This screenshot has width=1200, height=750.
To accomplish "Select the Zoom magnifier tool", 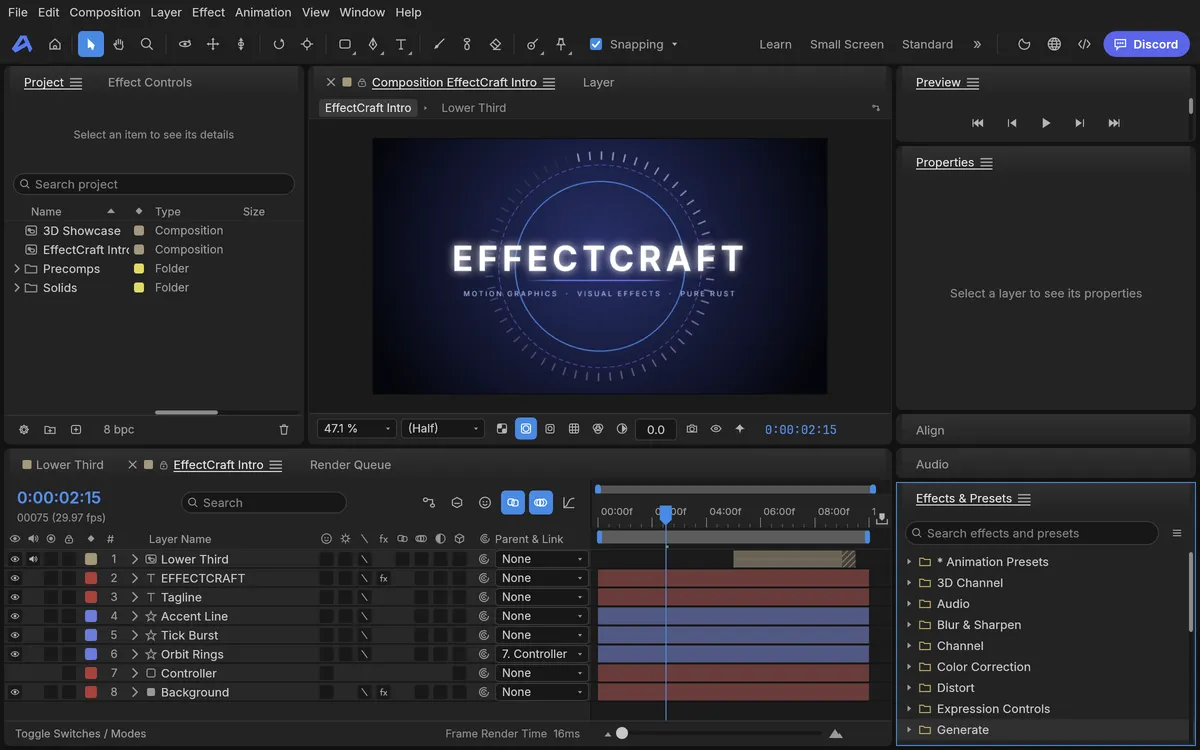I will click(147, 44).
